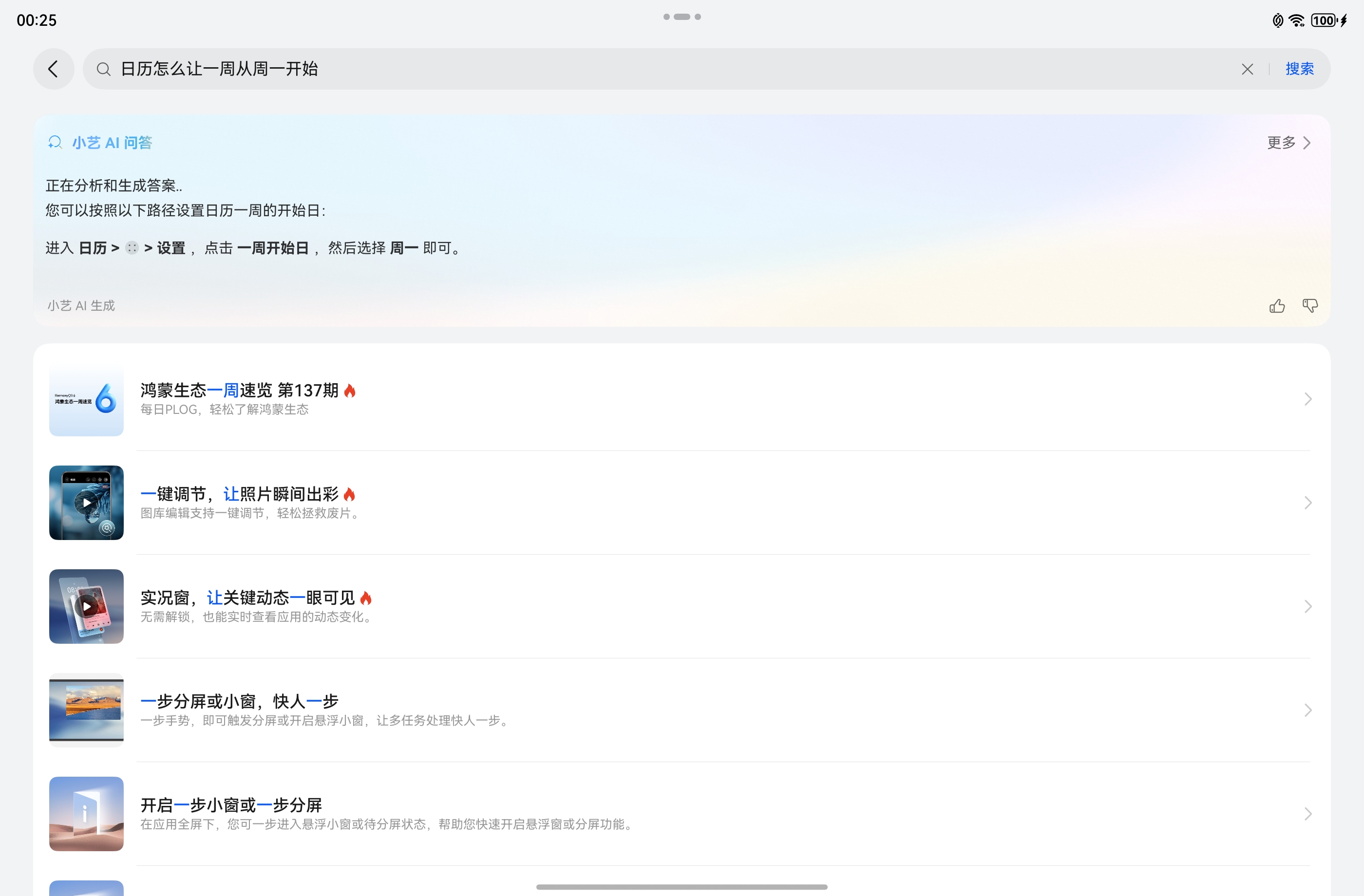The height and width of the screenshot is (896, 1364).
Task: Clear the search text with X icon
Action: pos(1247,69)
